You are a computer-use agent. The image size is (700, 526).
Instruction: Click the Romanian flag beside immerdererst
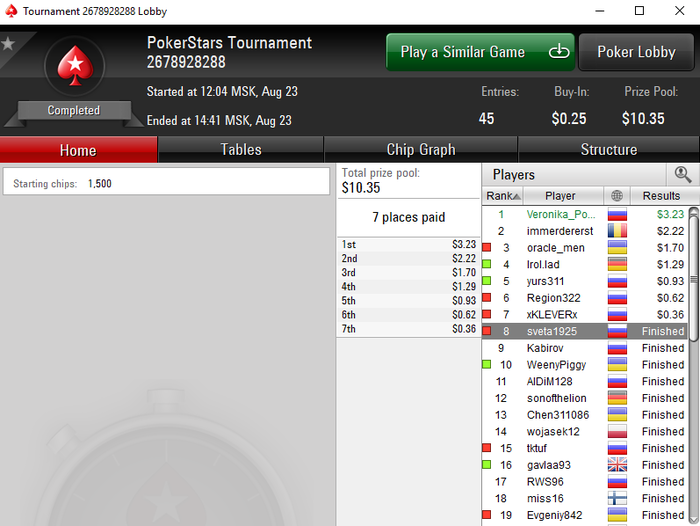[617, 231]
